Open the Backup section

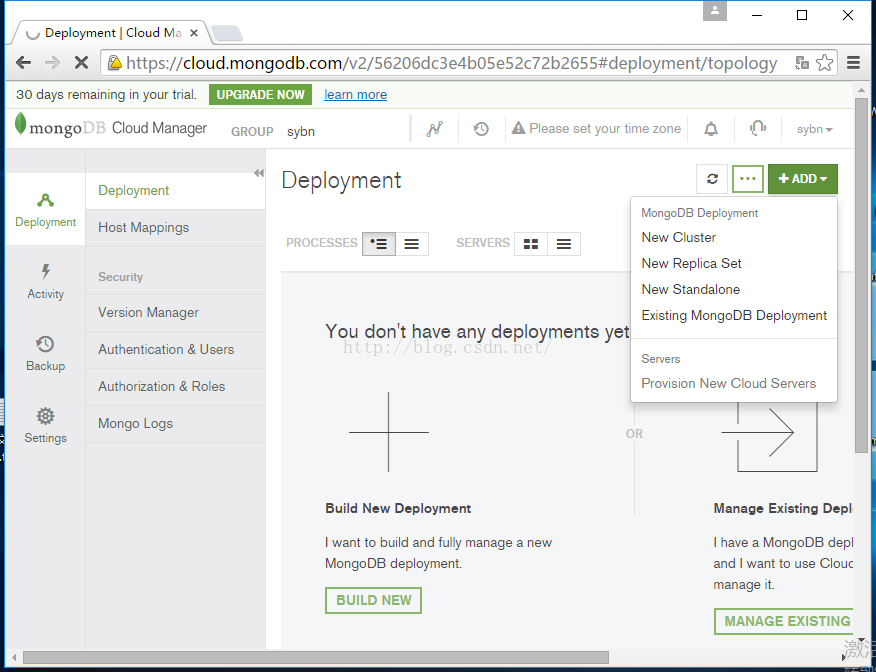(45, 354)
